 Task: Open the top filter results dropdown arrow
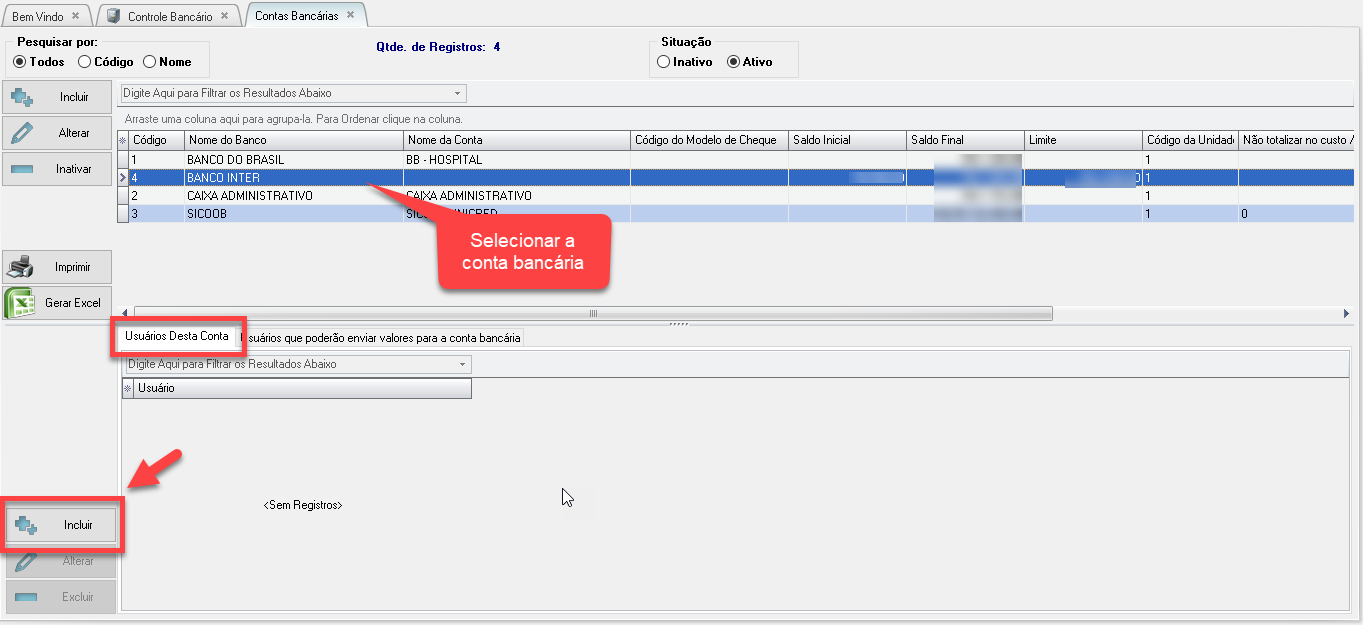click(458, 94)
